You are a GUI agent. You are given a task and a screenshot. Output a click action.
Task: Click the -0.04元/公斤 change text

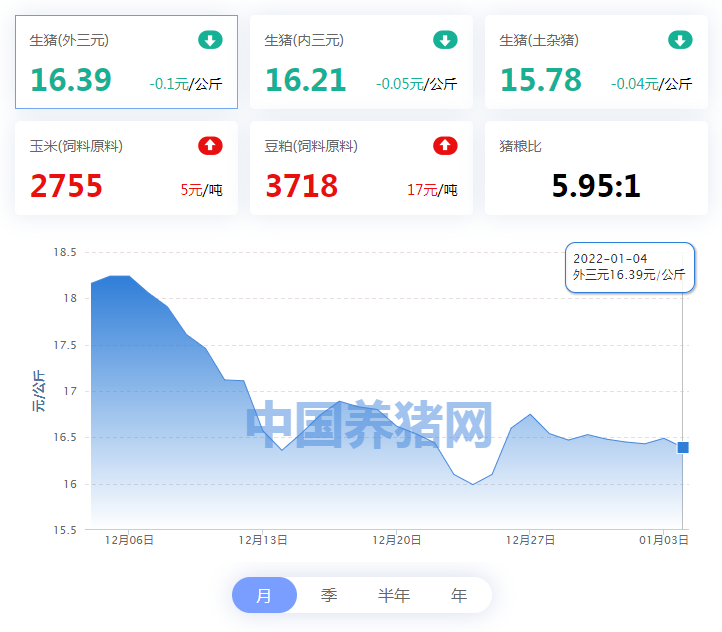click(x=652, y=84)
